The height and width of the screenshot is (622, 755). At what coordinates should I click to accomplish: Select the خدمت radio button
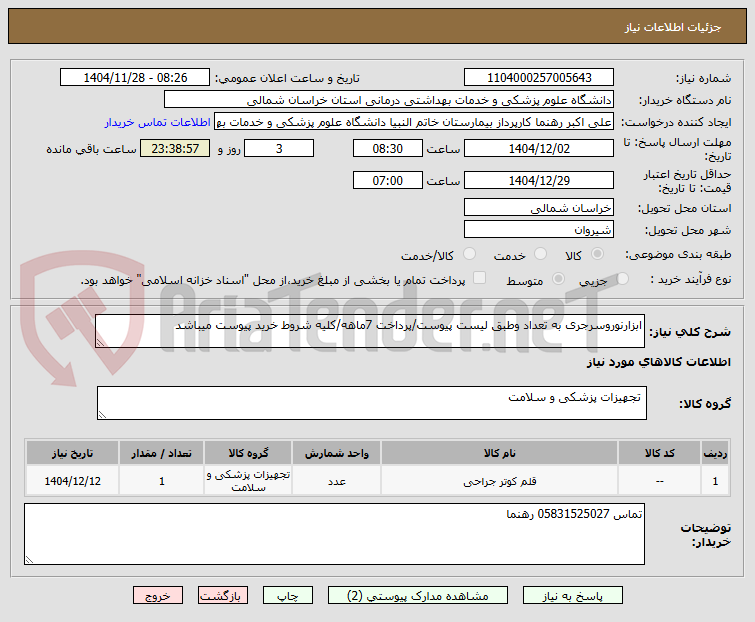click(x=540, y=254)
